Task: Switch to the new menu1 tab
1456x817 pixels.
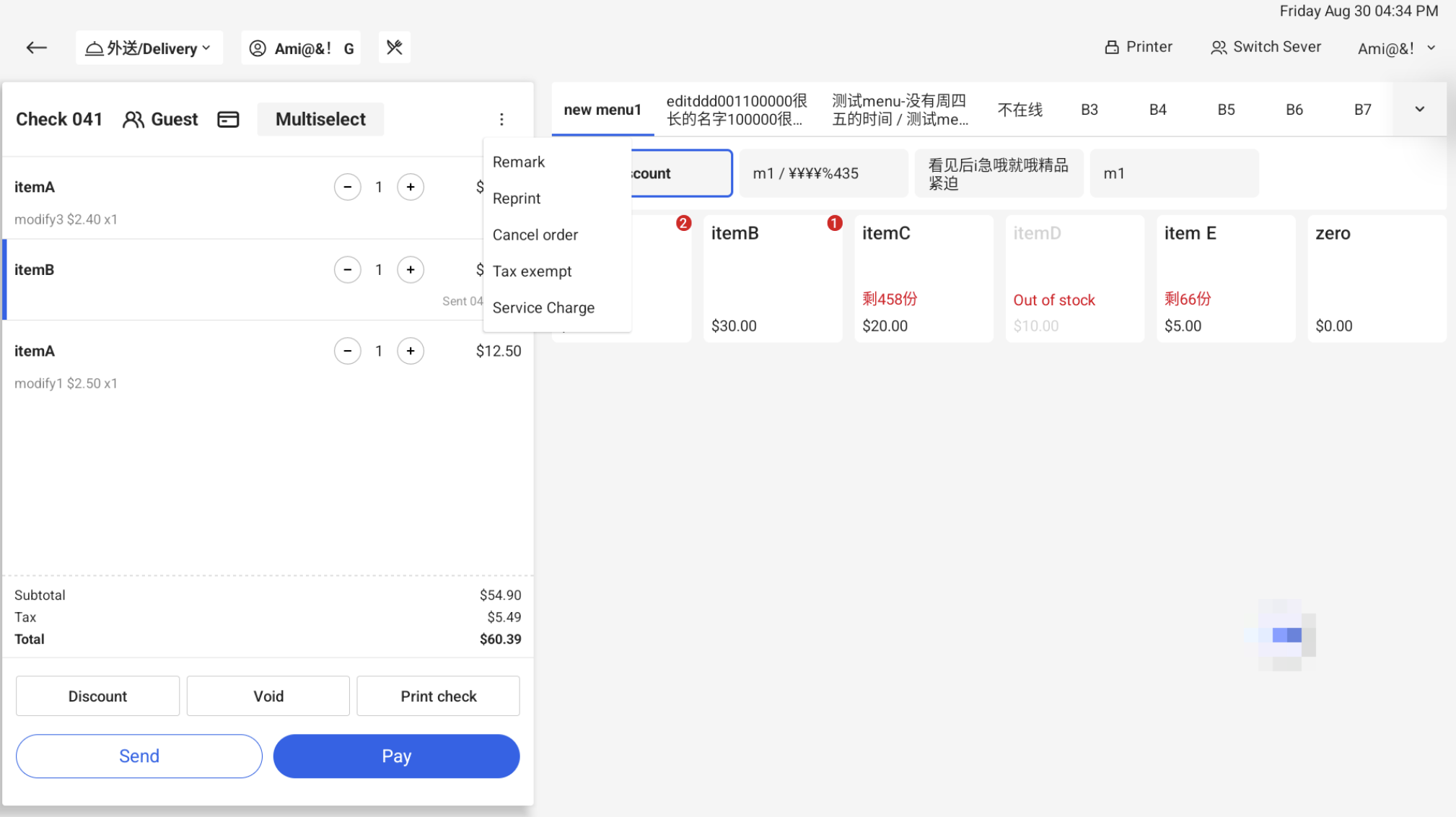Action: 602,109
